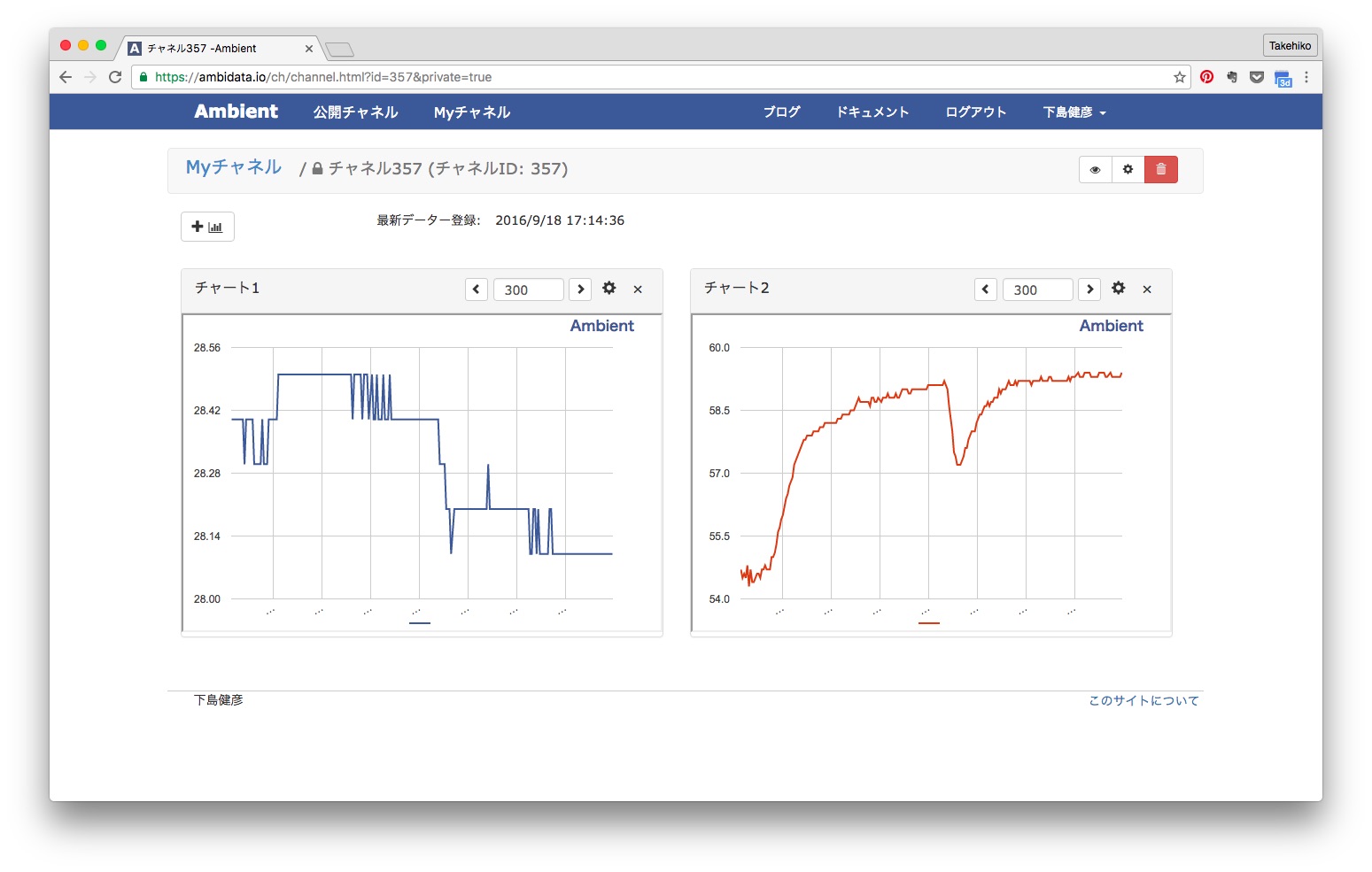Add a new chart with the plus chart button
Image resolution: width=1372 pixels, height=872 pixels.
tap(207, 227)
